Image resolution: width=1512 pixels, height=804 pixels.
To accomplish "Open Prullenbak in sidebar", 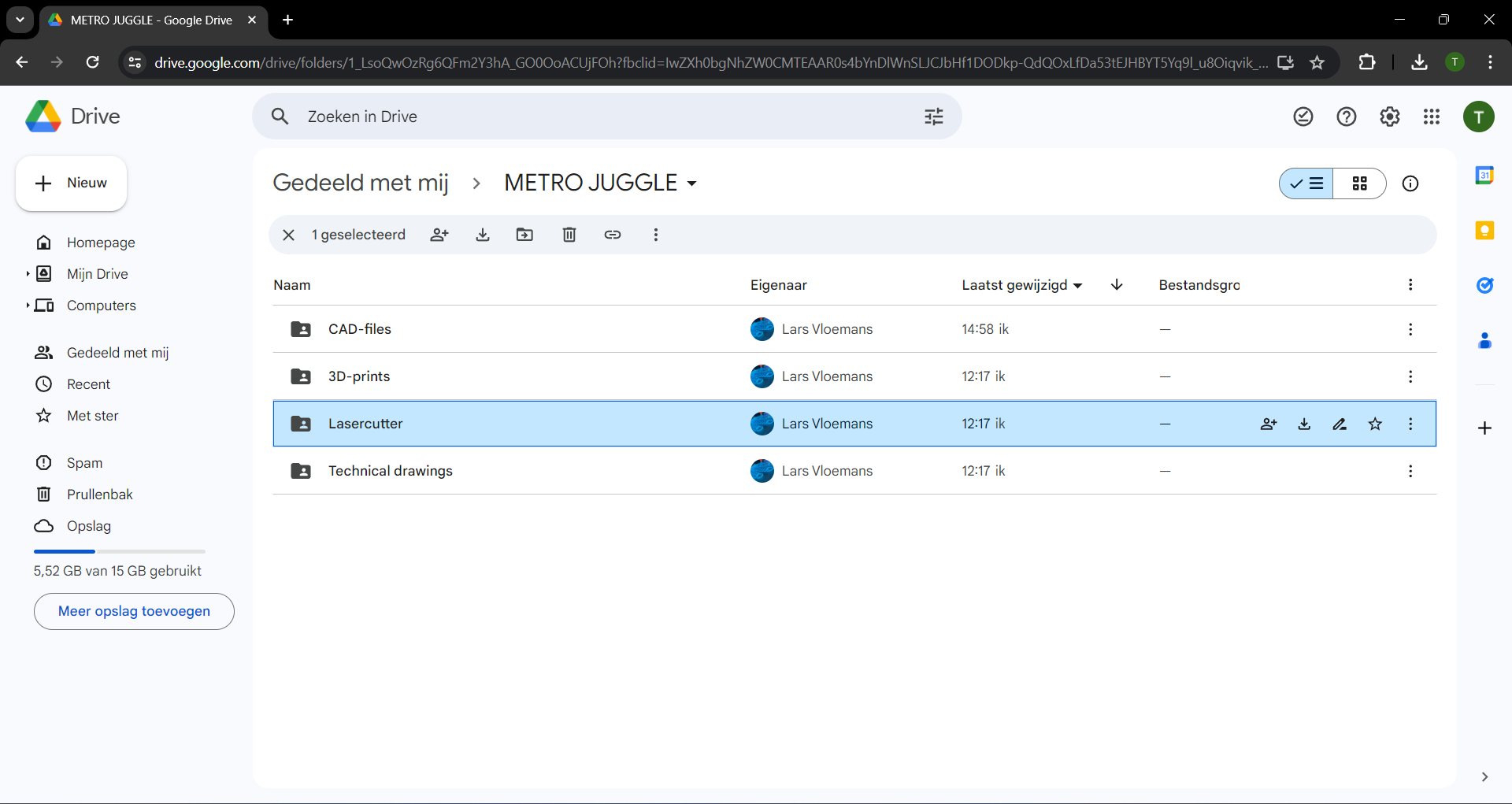I will click(x=100, y=495).
